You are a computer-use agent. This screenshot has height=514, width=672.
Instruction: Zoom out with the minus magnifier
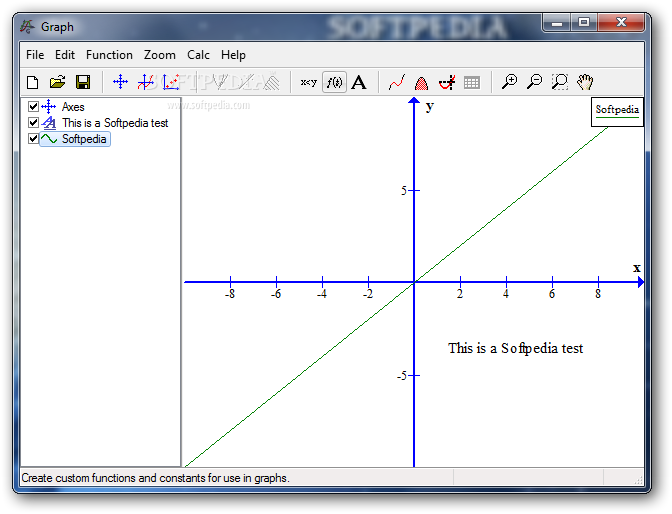pyautogui.click(x=534, y=81)
